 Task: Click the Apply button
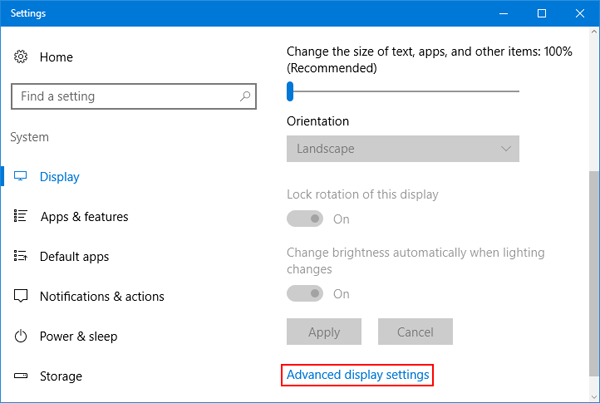pos(324,331)
